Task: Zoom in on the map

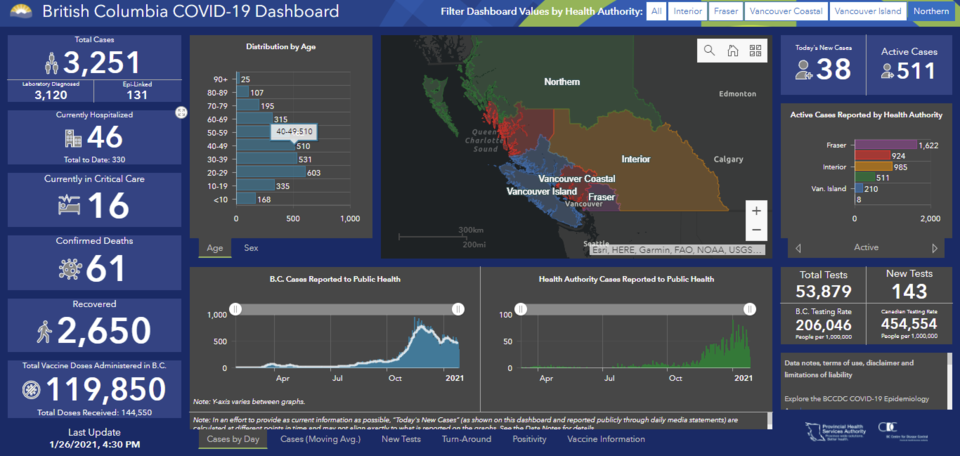Action: 756,211
